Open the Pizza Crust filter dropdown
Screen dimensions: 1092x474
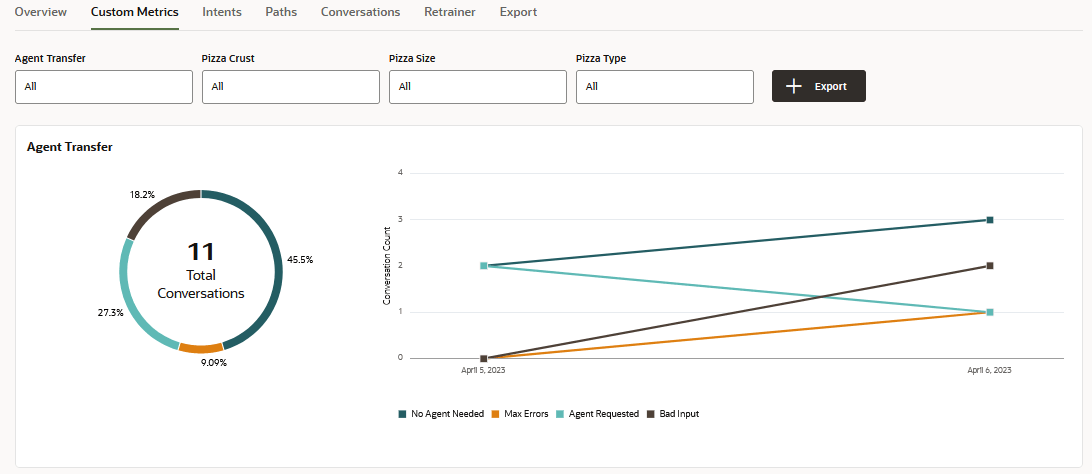[x=291, y=87]
